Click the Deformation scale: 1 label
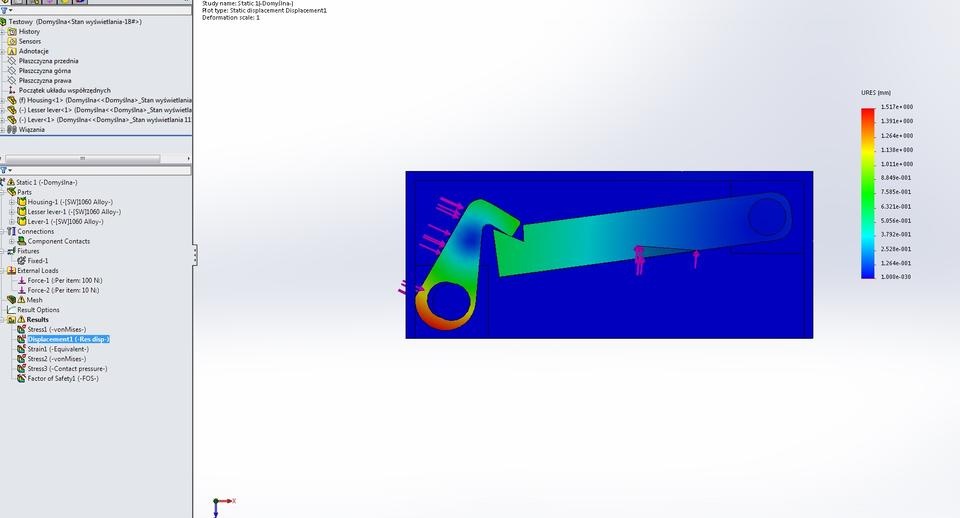 (231, 18)
